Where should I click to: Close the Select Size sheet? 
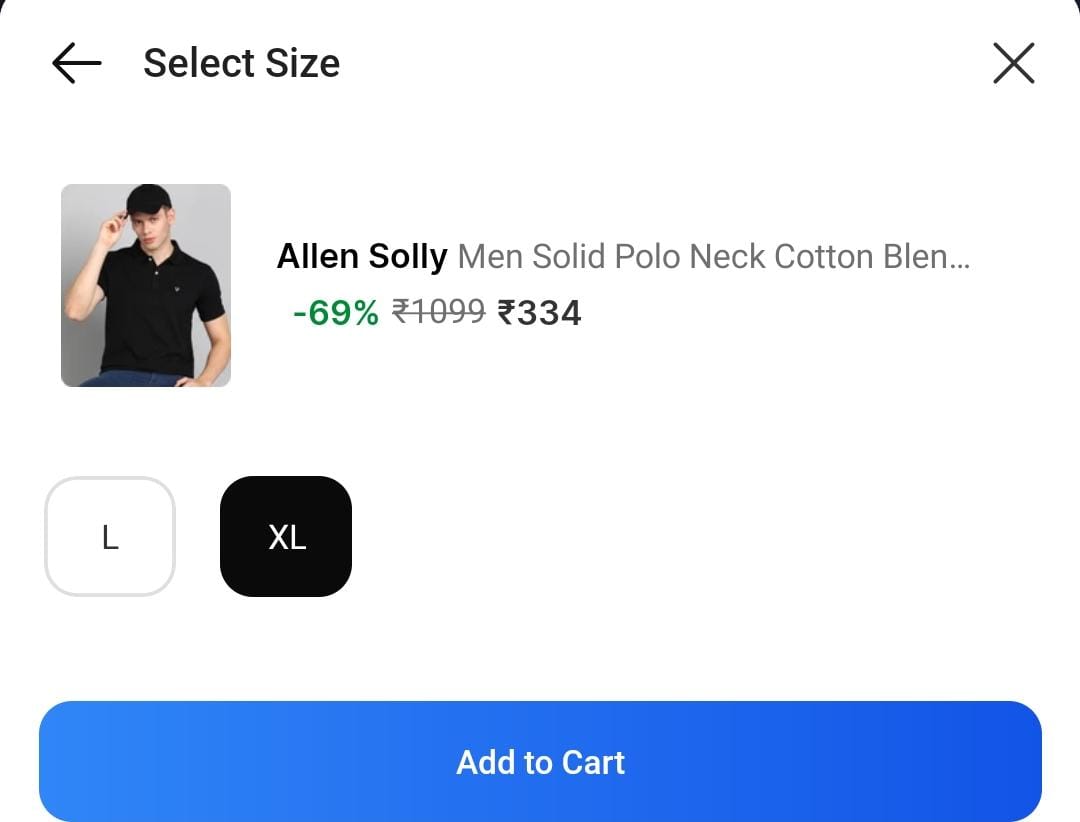click(x=1013, y=64)
